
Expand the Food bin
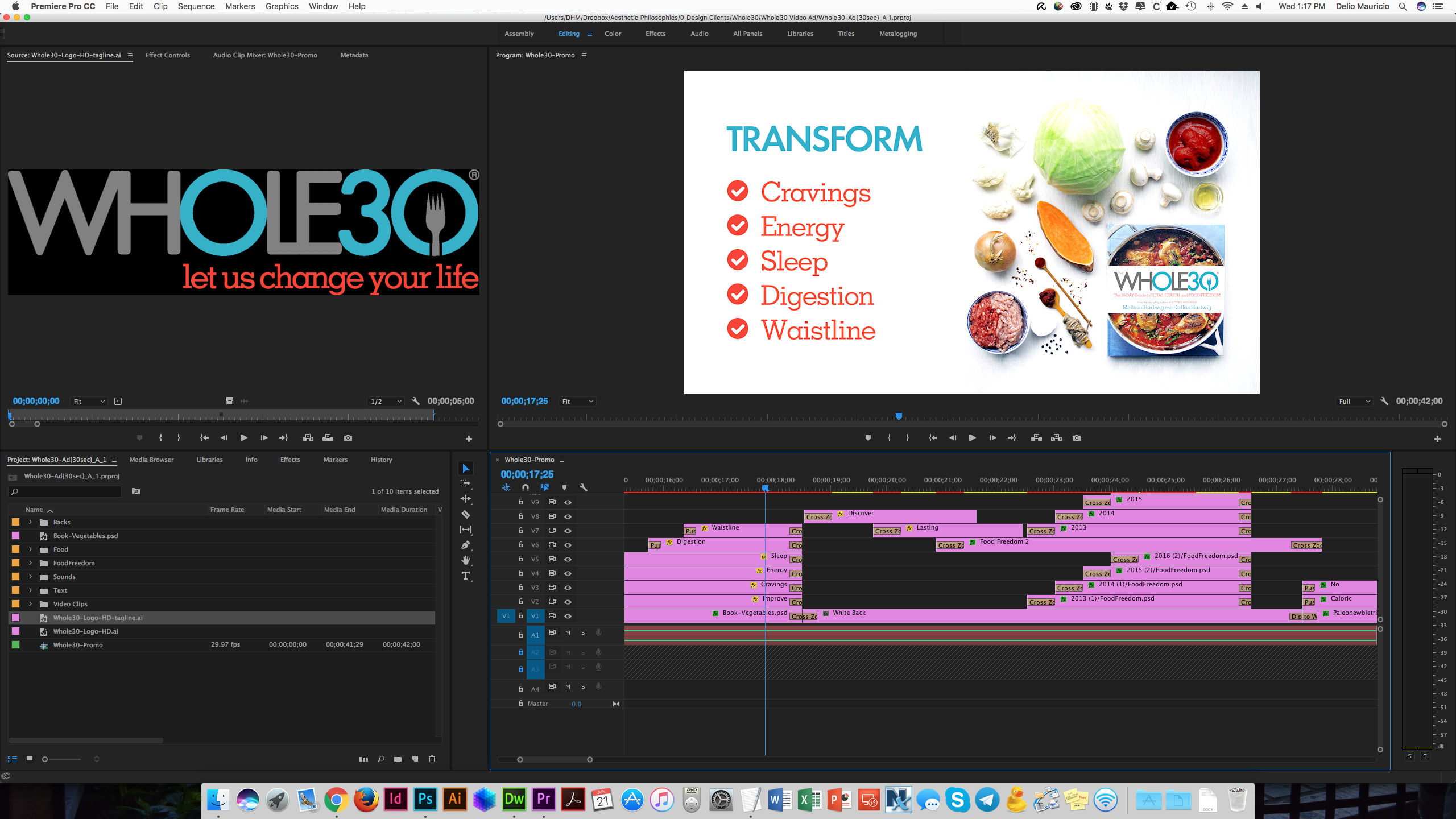point(31,549)
